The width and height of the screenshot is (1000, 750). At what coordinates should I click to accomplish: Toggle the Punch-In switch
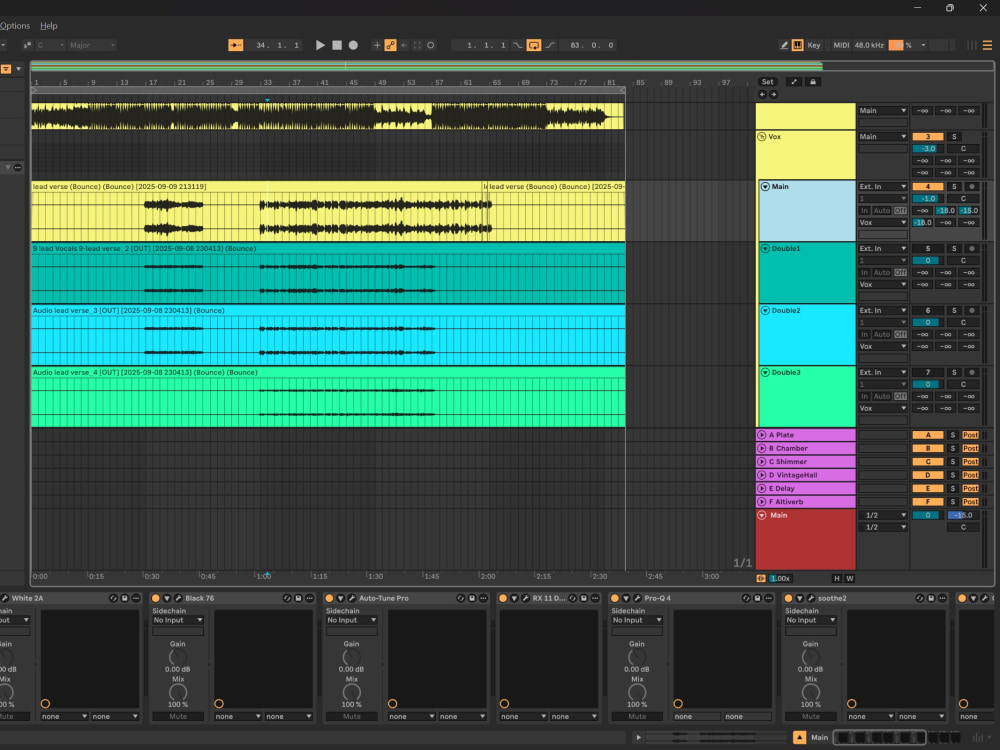pos(517,45)
